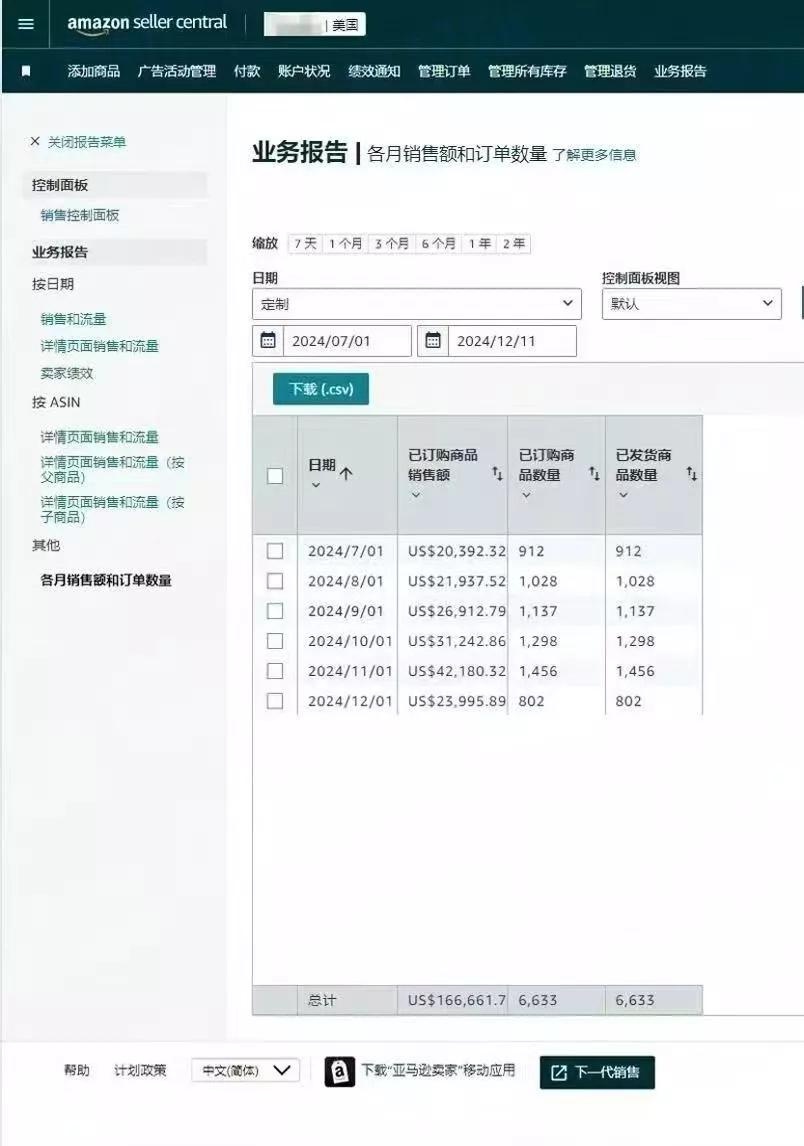
Task: Expand chevron under 已发货商品数量 header
Action: tap(623, 495)
